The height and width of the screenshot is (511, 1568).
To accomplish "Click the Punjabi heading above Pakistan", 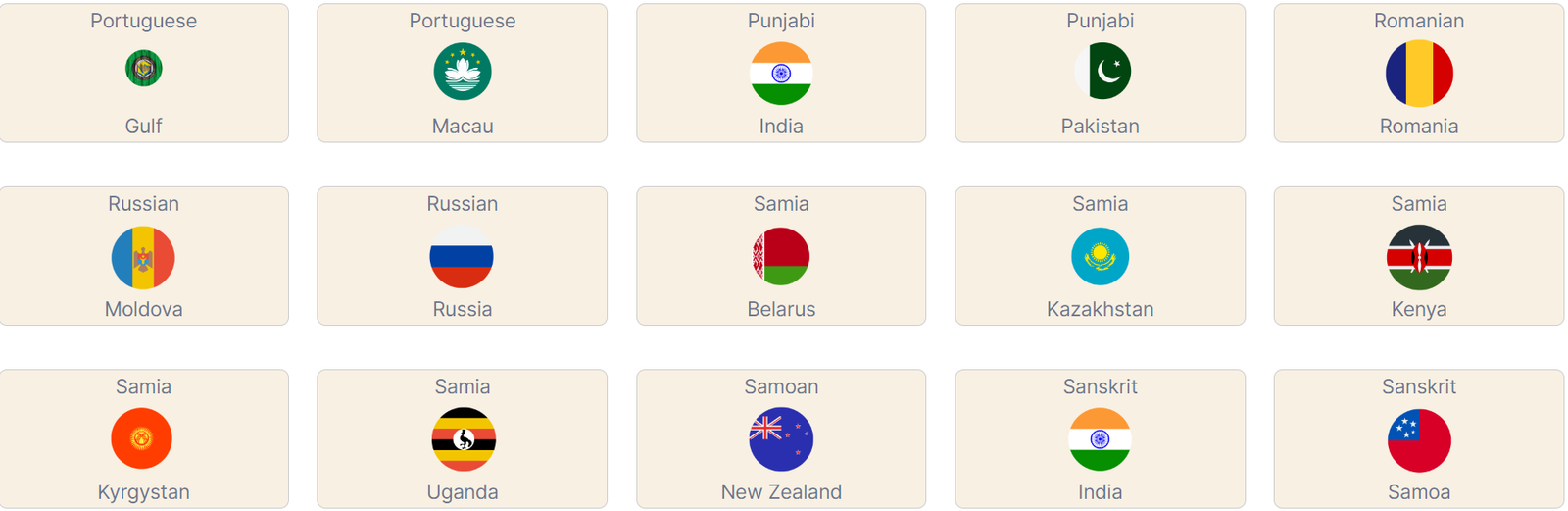I will pos(1100,21).
